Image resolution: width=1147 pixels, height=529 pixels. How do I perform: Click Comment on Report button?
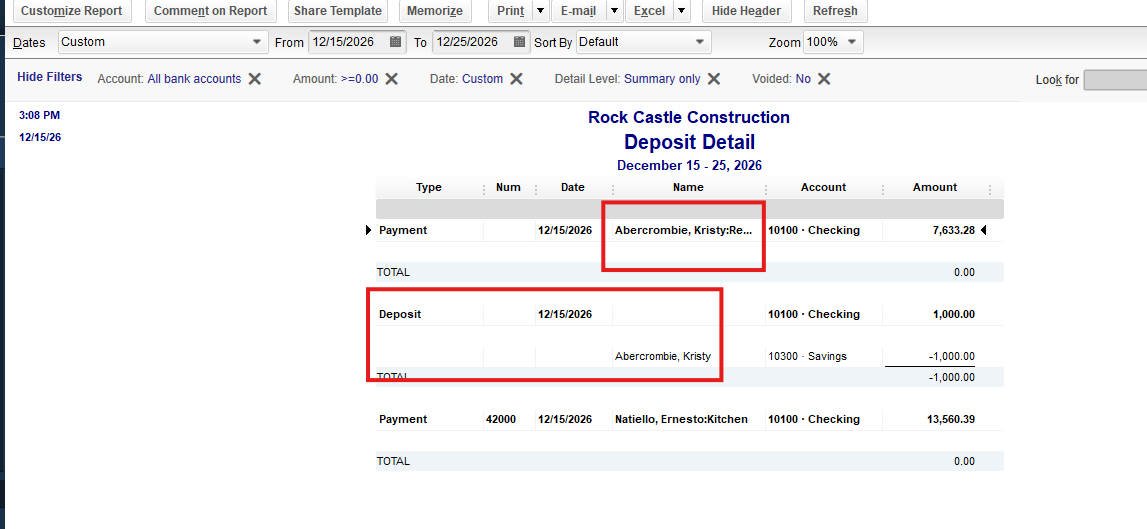pos(211,11)
